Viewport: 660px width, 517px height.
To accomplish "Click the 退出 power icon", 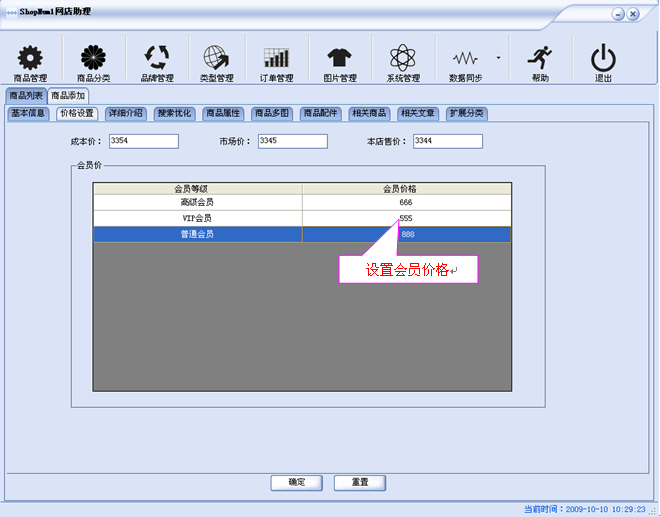I will pos(603,58).
